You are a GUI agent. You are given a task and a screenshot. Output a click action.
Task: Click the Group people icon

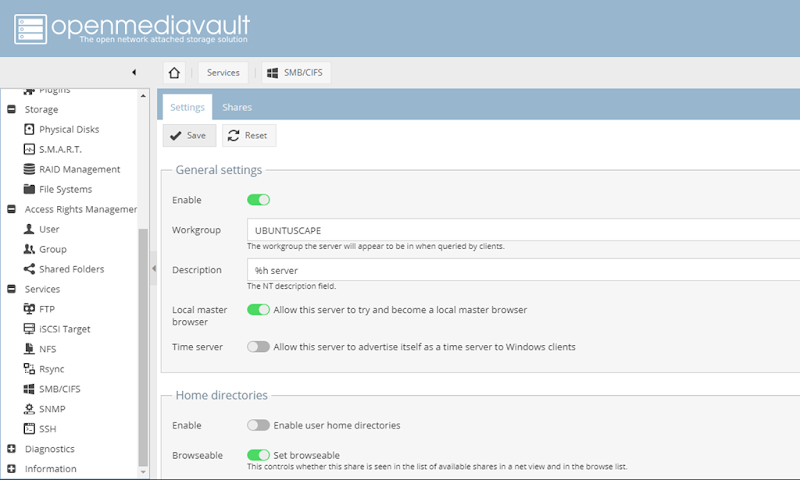[29, 249]
